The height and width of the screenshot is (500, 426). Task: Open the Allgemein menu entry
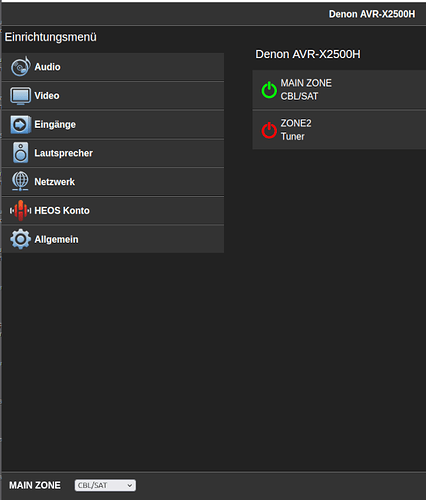click(x=113, y=239)
